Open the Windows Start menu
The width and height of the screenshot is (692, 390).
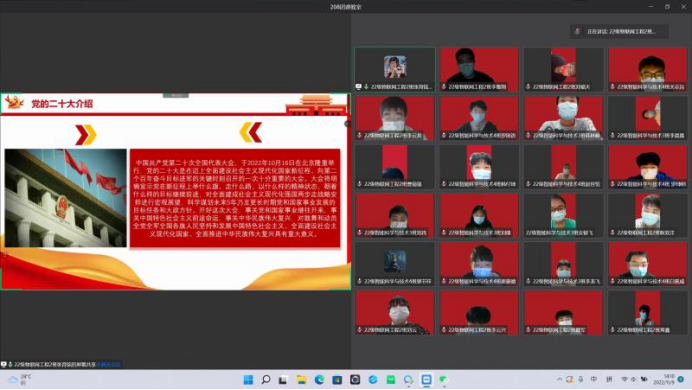coord(248,380)
